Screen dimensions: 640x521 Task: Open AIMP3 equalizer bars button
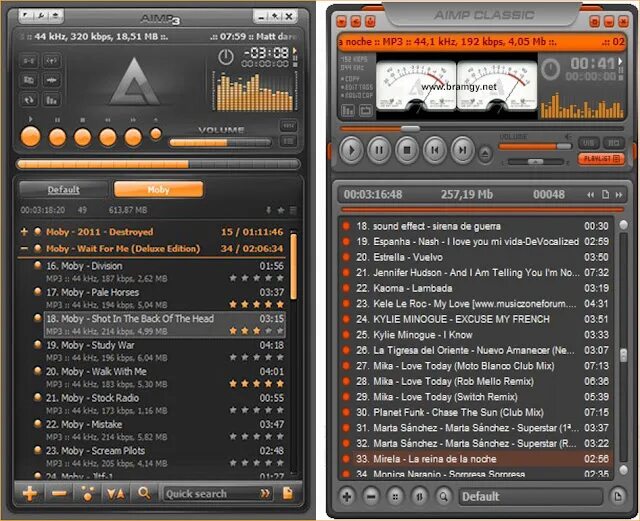[x=52, y=100]
